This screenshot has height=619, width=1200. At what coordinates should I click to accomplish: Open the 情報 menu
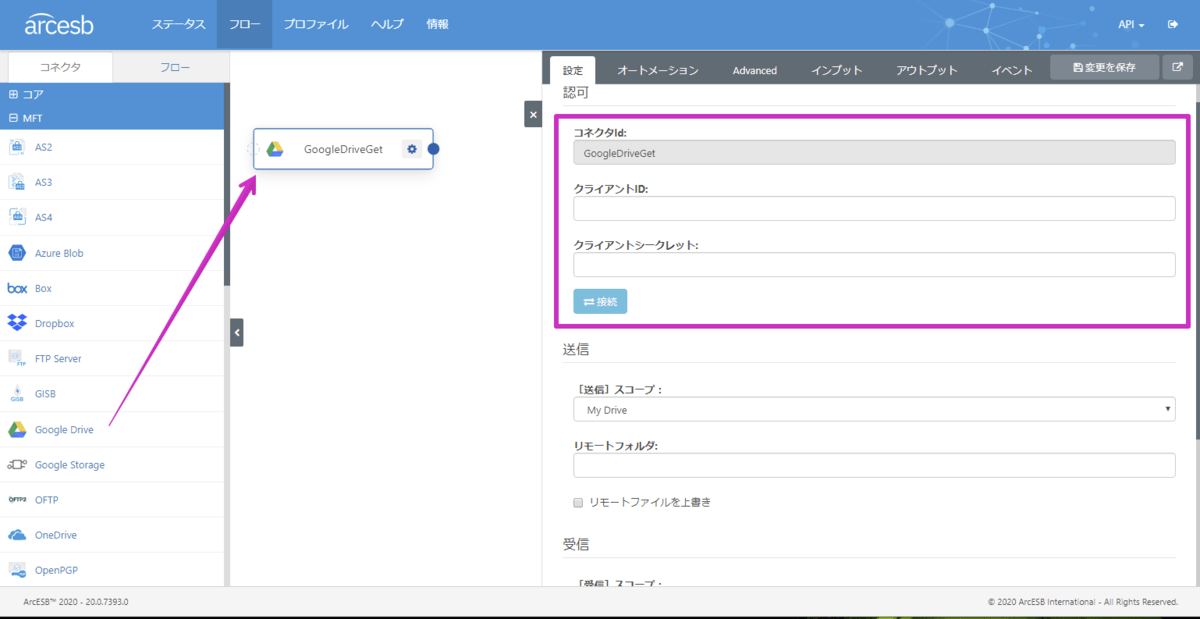(437, 24)
